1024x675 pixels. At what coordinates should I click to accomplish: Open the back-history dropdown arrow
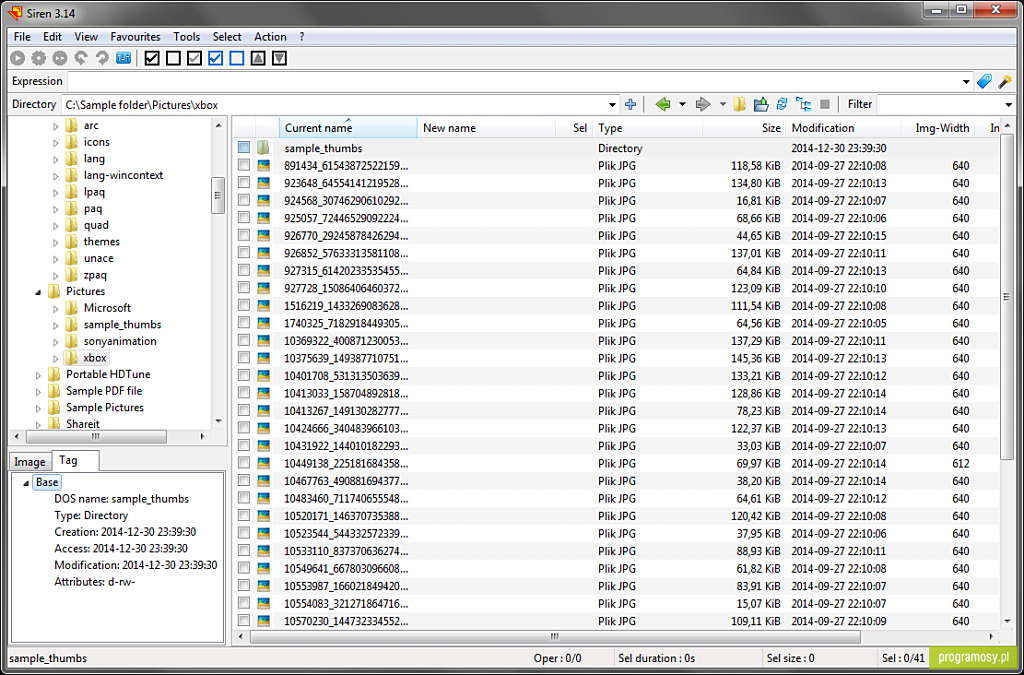[x=682, y=104]
